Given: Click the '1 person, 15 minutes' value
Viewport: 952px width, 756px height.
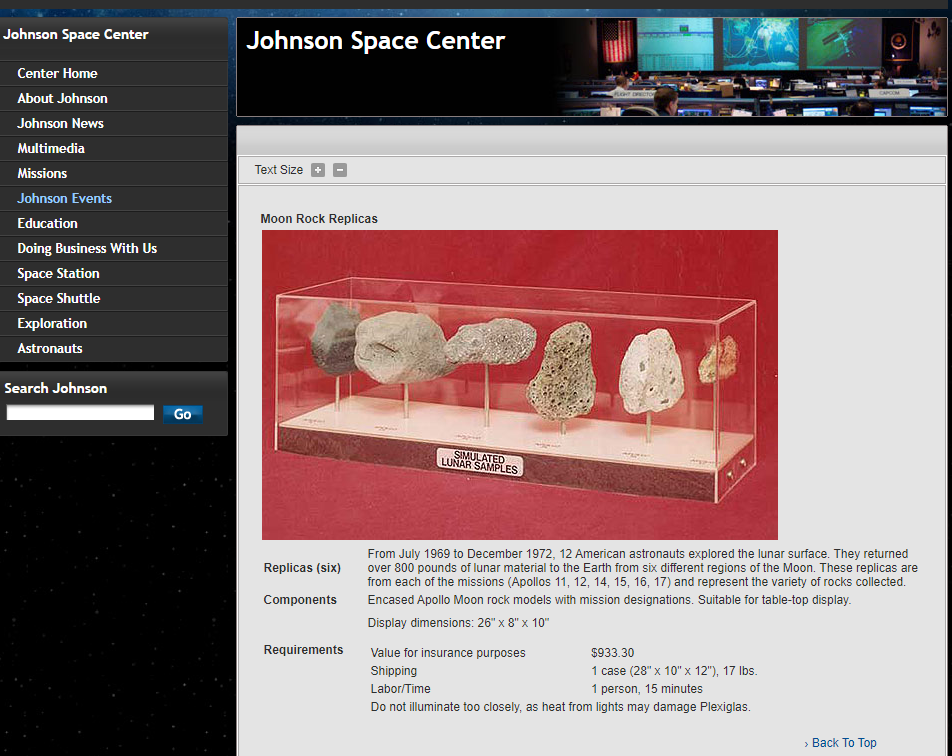Looking at the screenshot, I should (x=647, y=689).
